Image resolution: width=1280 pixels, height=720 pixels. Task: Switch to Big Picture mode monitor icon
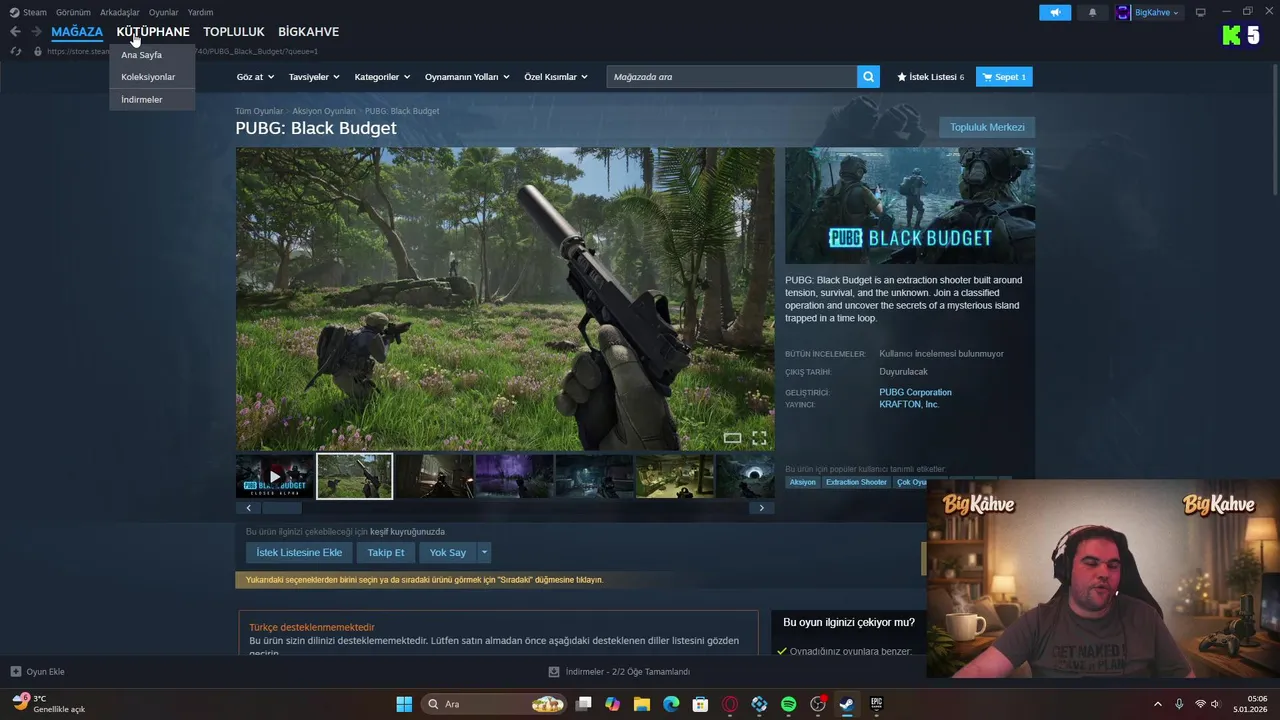coord(1201,12)
